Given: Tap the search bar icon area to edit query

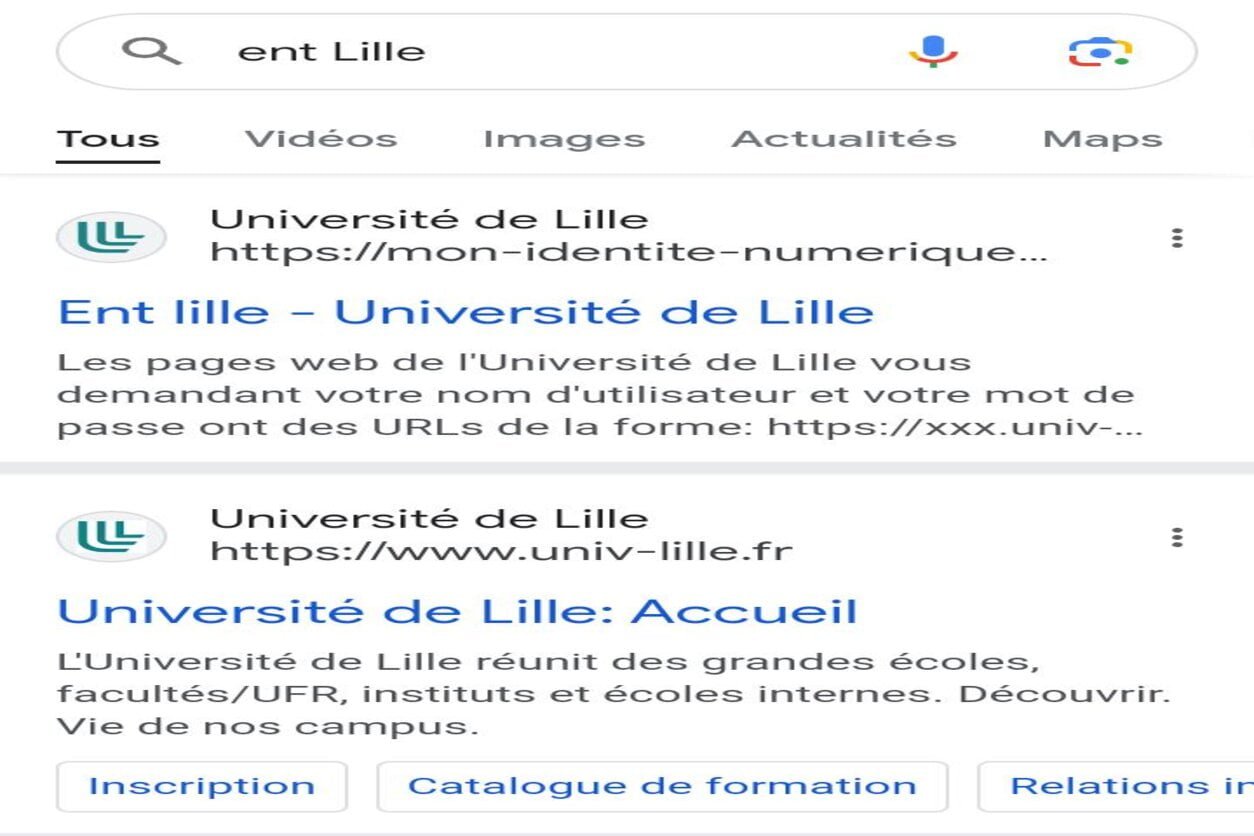Looking at the screenshot, I should pos(153,50).
